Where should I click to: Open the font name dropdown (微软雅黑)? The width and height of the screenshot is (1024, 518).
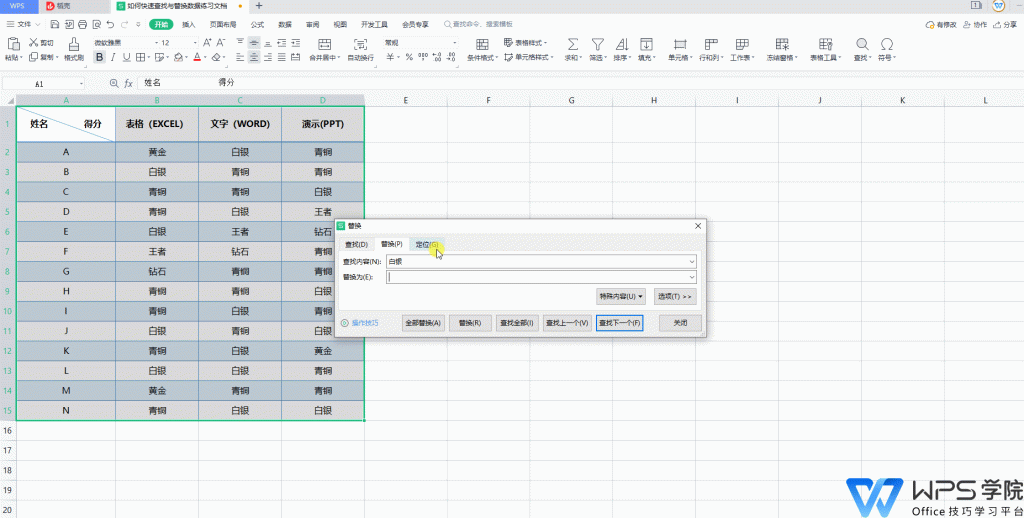click(x=155, y=42)
